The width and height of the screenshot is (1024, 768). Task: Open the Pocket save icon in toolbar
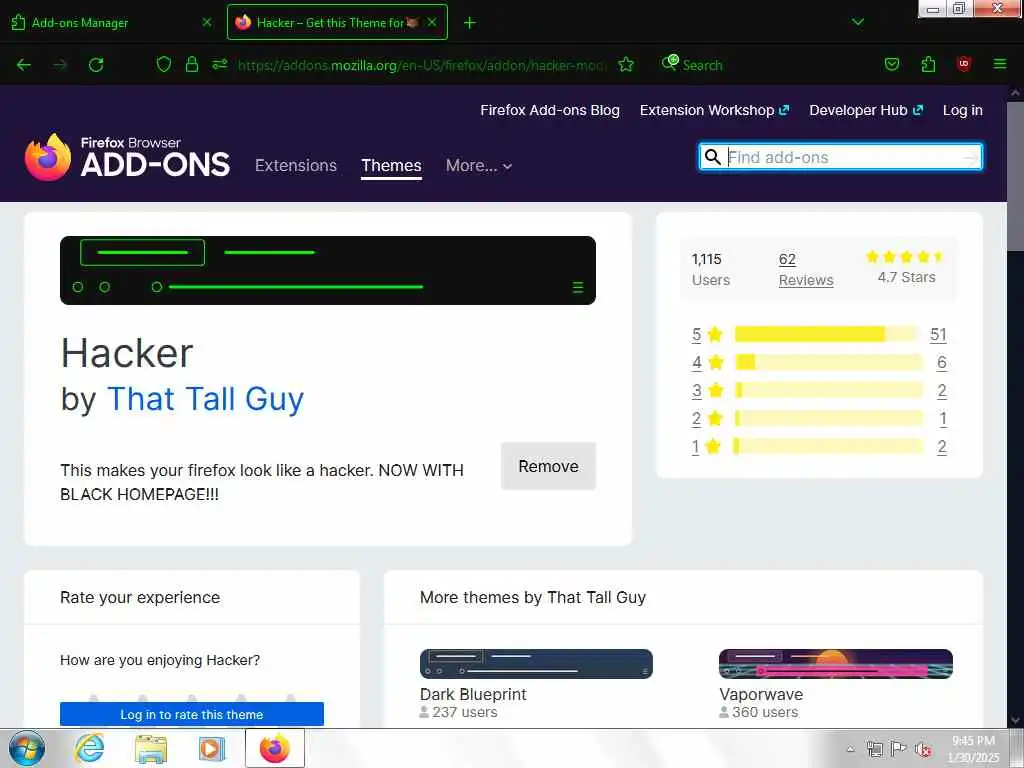point(891,64)
